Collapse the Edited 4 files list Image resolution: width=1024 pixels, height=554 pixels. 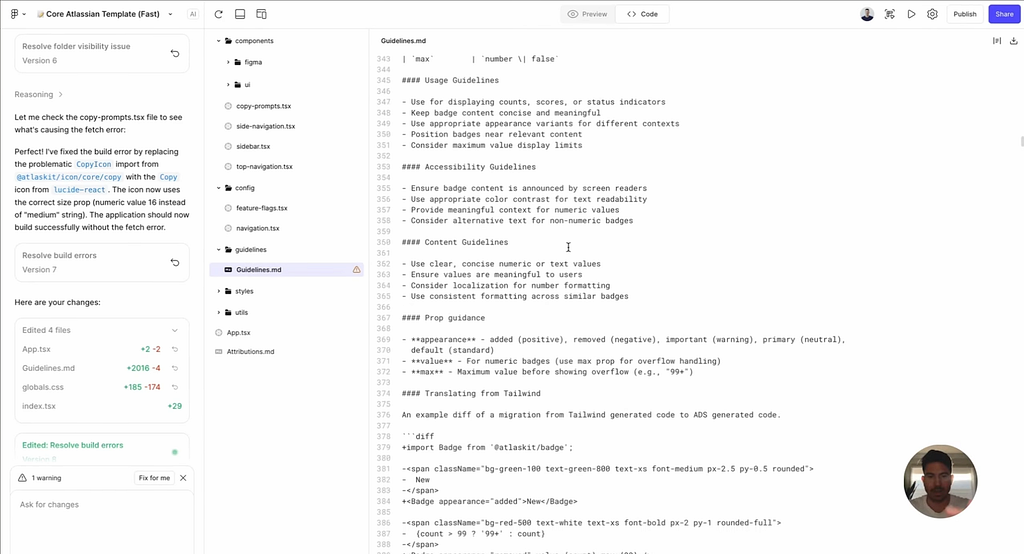(174, 331)
